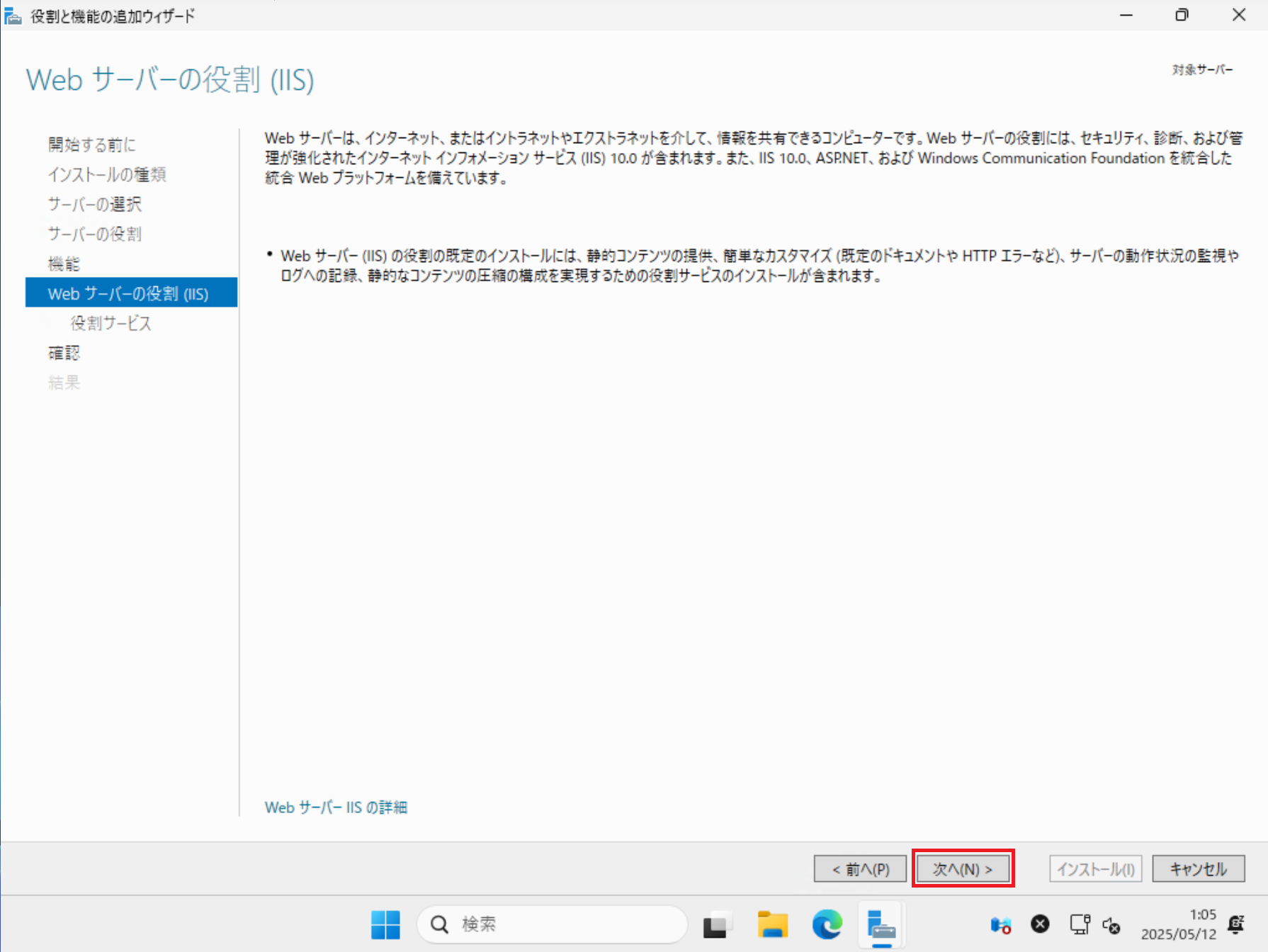This screenshot has height=952, width=1268.
Task: Open File Explorer from the taskbar
Action: (772, 924)
